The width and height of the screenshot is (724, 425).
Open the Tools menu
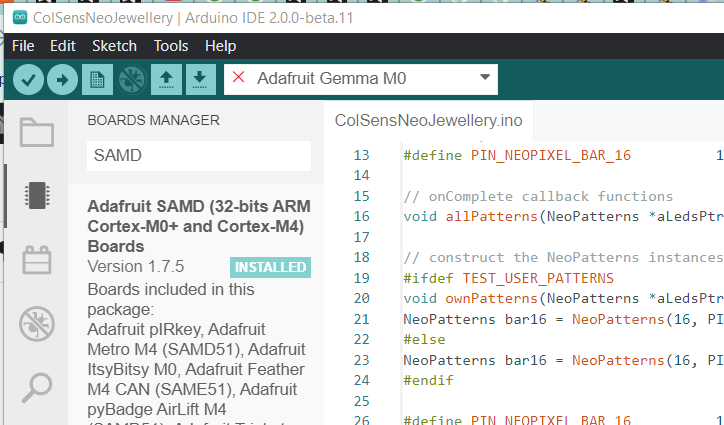click(171, 46)
